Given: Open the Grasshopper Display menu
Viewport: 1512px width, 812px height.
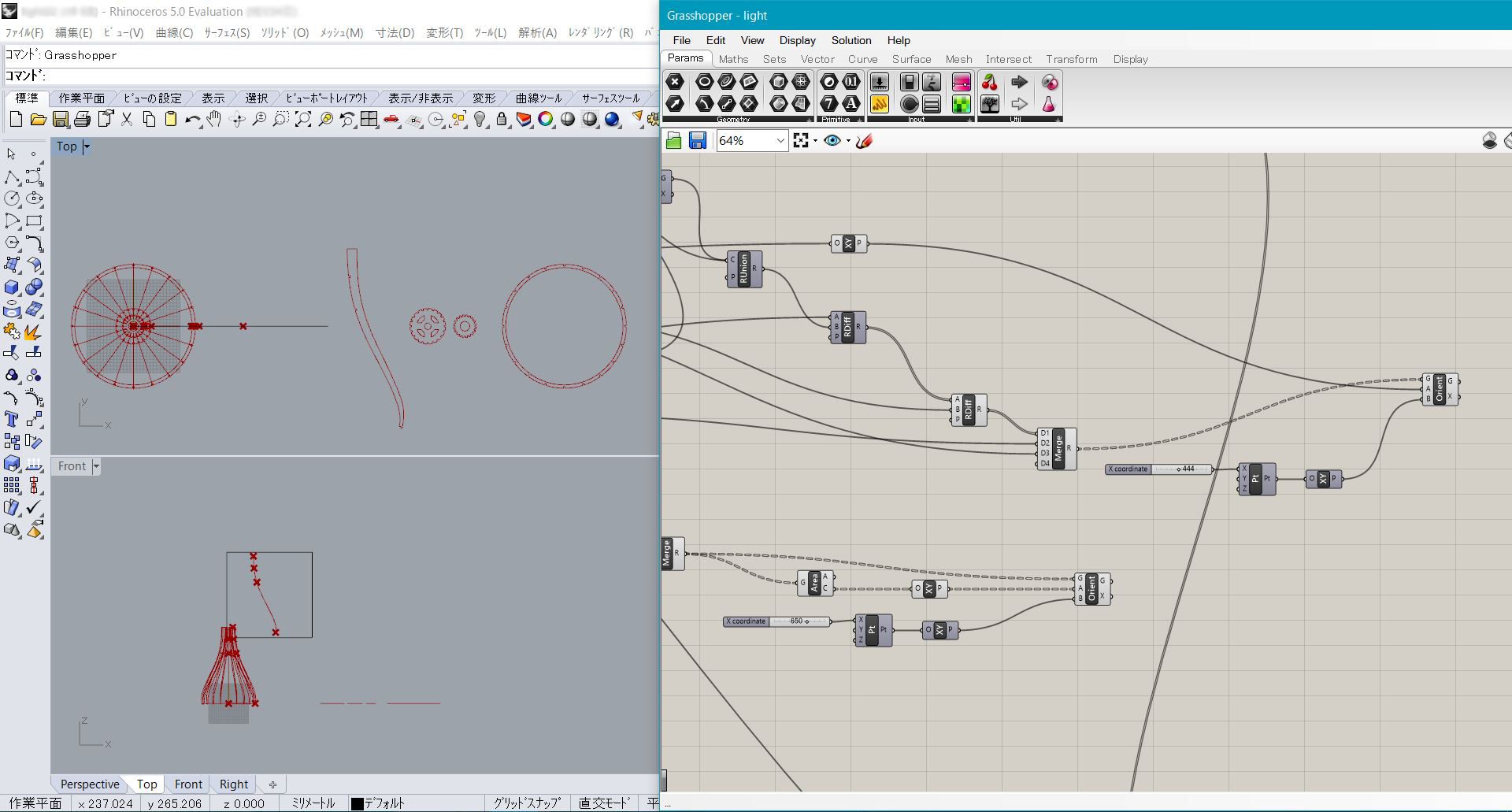Looking at the screenshot, I should pyautogui.click(x=797, y=40).
